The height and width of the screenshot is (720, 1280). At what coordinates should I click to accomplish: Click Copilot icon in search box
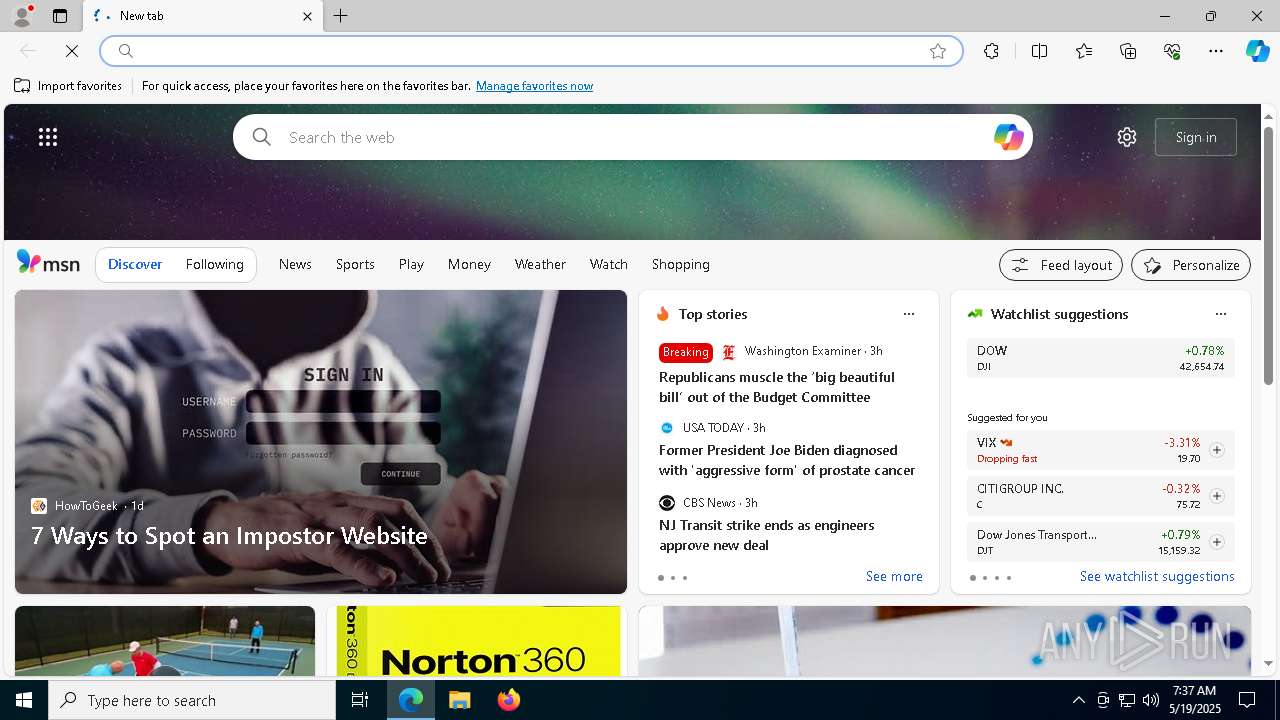[1008, 137]
